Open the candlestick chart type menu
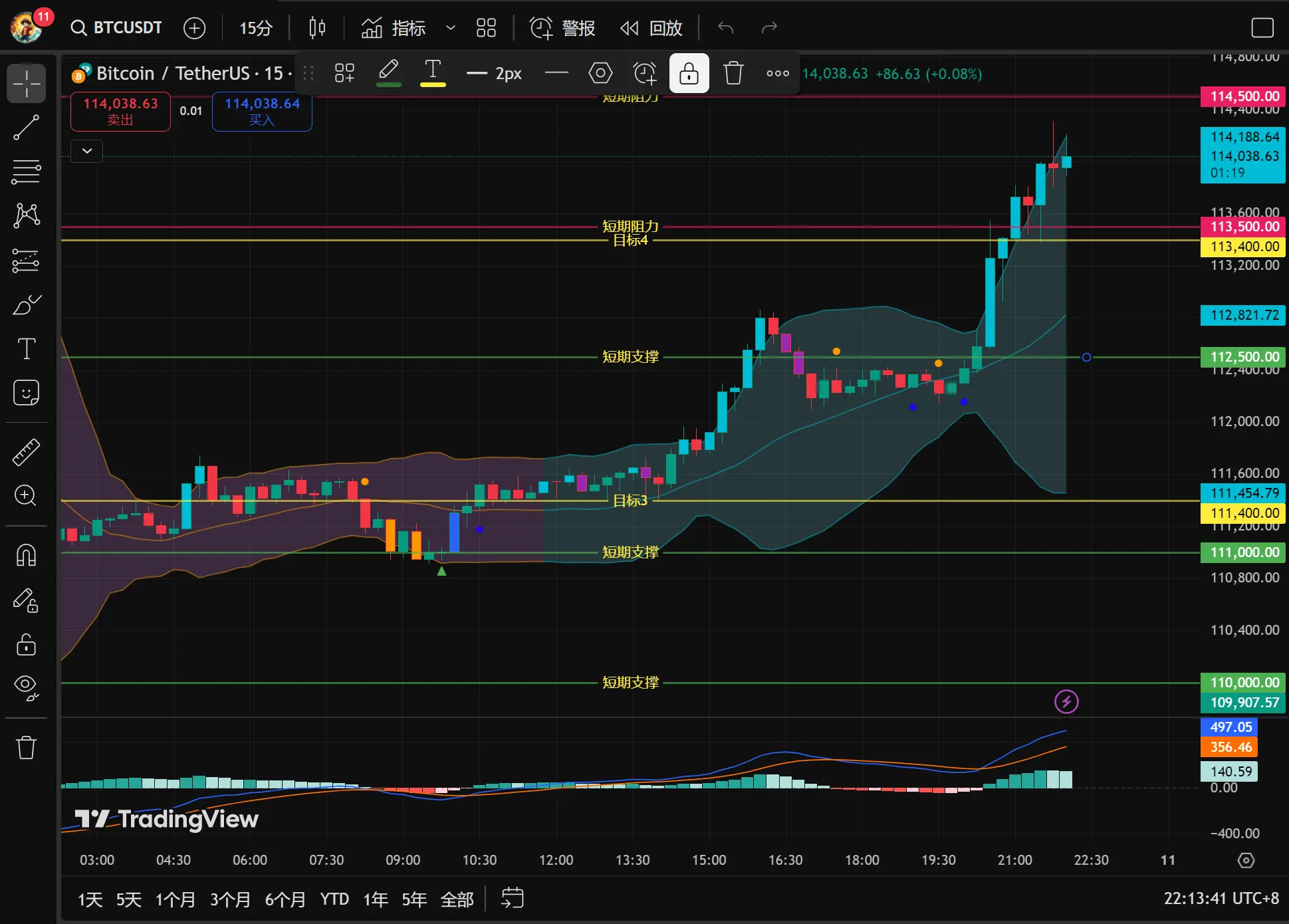Viewport: 1289px width, 924px height. tap(317, 28)
